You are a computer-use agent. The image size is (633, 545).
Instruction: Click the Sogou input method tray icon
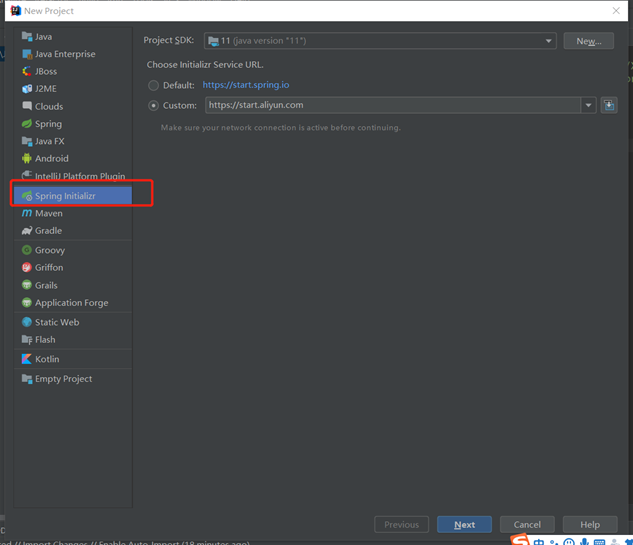pyautogui.click(x=520, y=539)
